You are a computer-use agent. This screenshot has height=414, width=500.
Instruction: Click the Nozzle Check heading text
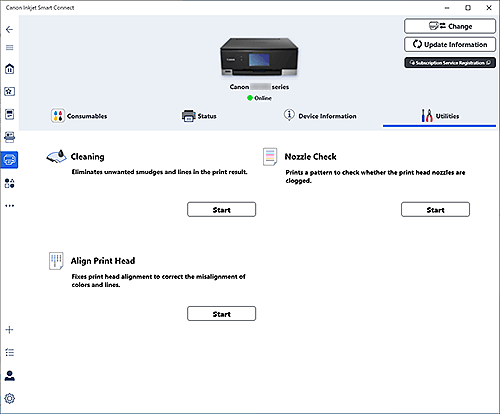310,157
